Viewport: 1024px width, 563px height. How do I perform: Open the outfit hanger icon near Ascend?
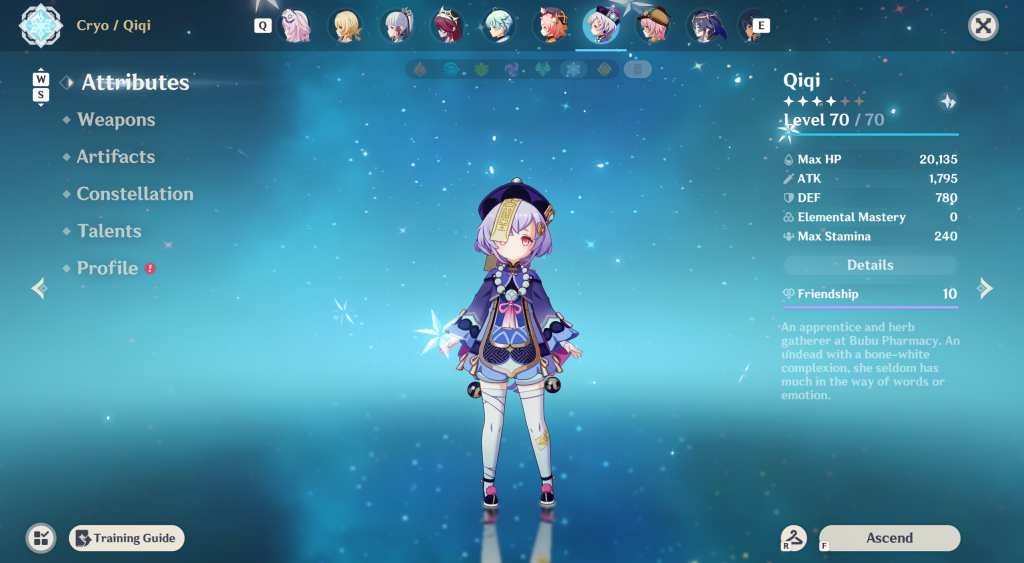pyautogui.click(x=794, y=538)
